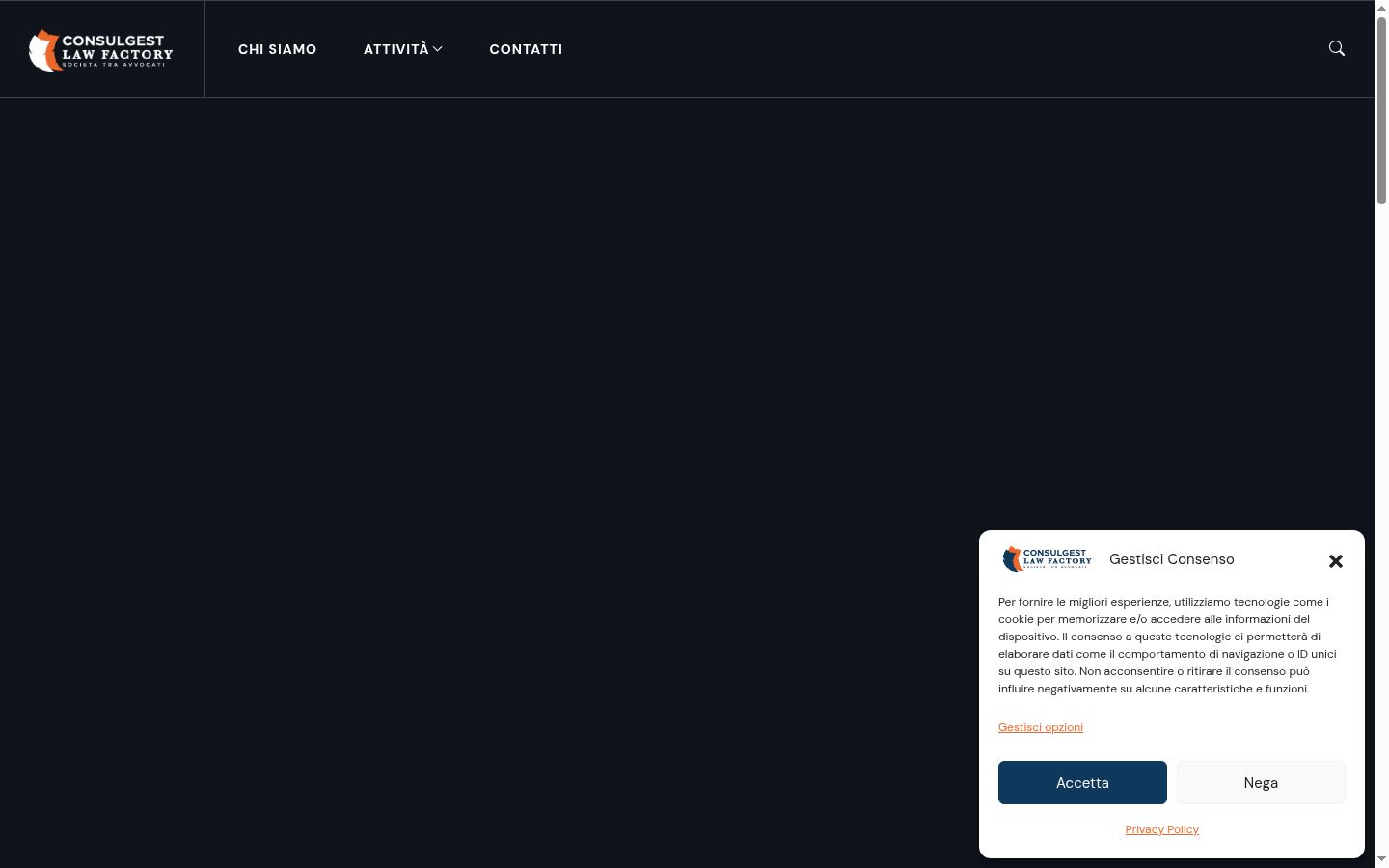
Task: Click the Consulgest Law Factory header logo
Action: [x=101, y=50]
